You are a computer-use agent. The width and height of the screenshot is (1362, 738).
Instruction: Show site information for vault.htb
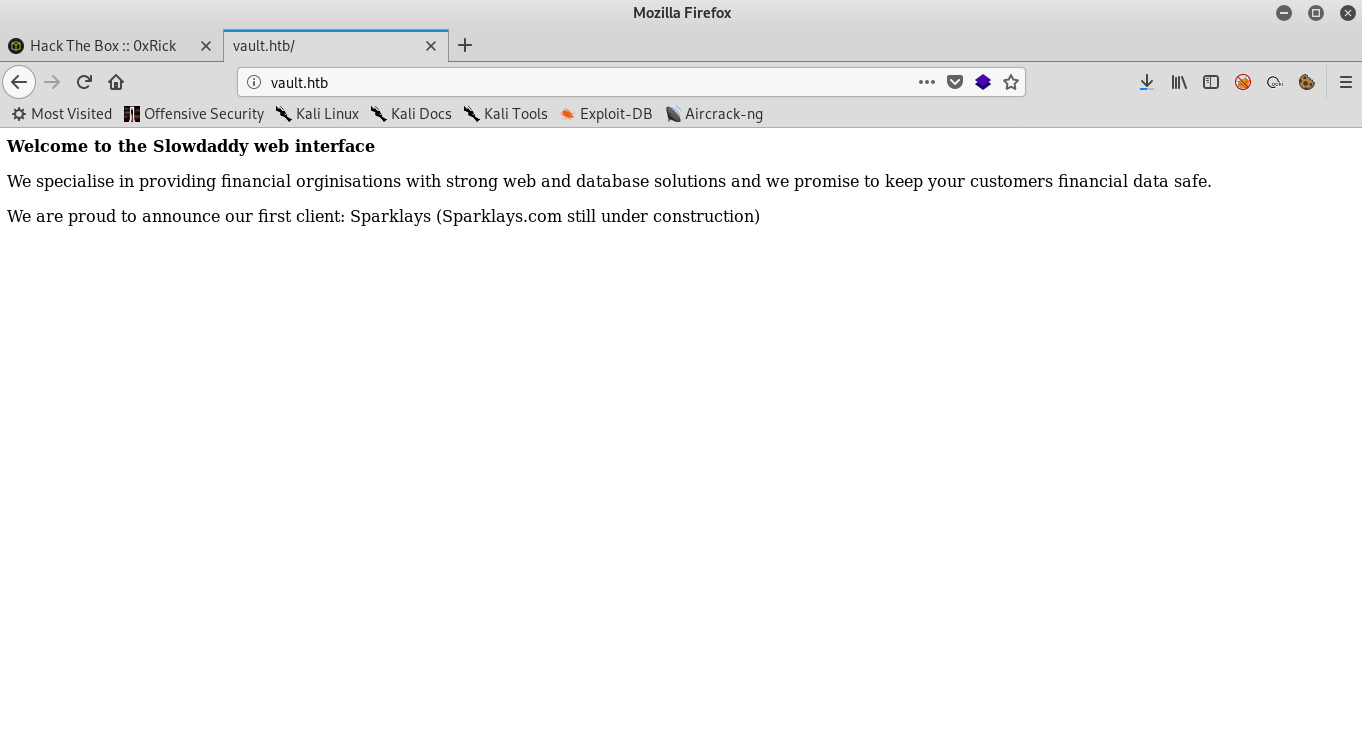tap(254, 82)
